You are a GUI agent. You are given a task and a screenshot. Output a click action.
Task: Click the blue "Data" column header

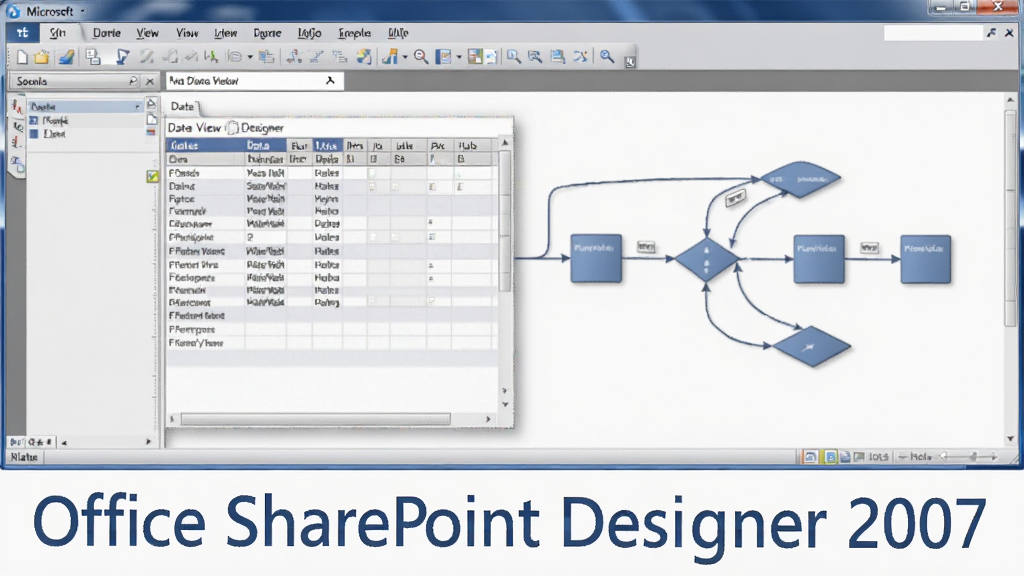pyautogui.click(x=265, y=145)
